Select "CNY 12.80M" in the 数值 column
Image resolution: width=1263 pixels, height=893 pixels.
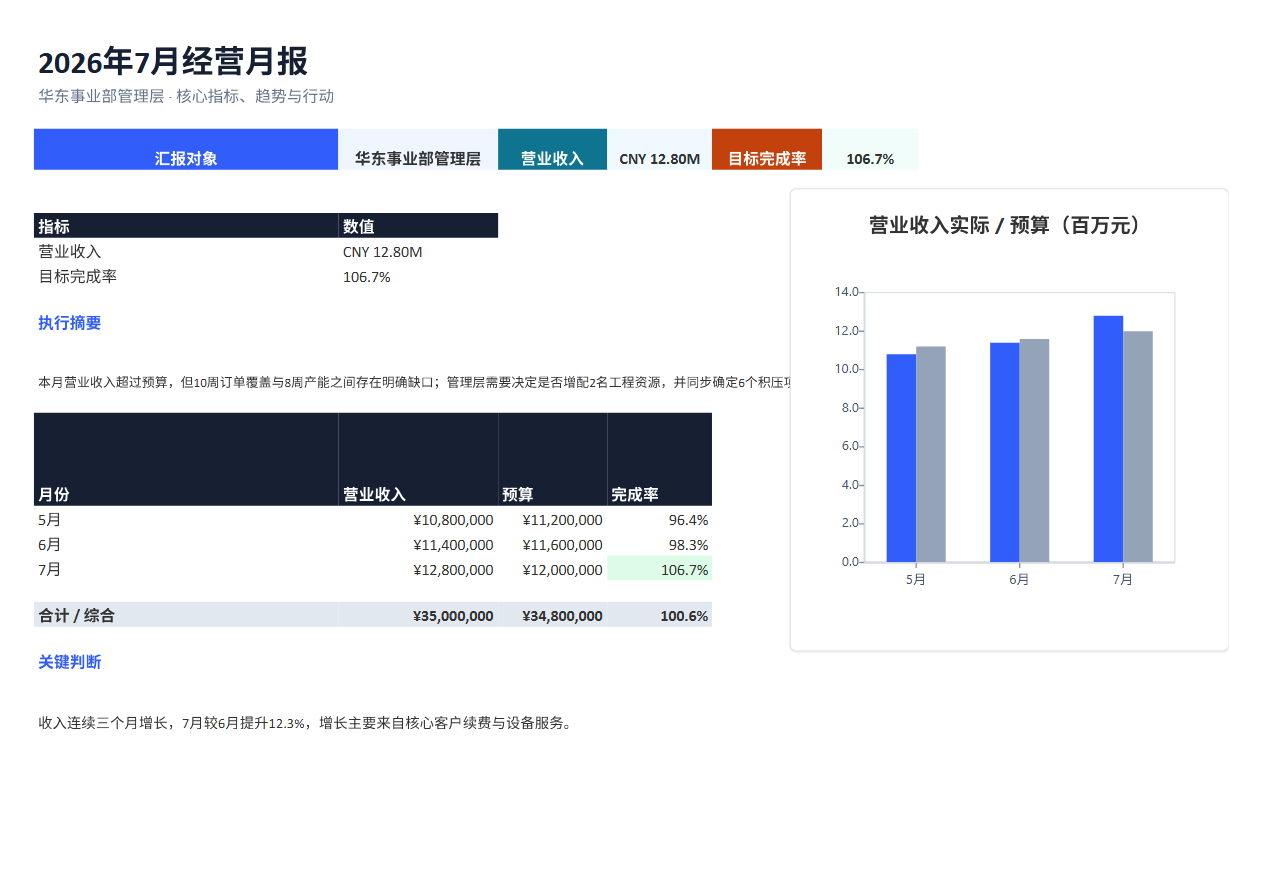[418, 252]
